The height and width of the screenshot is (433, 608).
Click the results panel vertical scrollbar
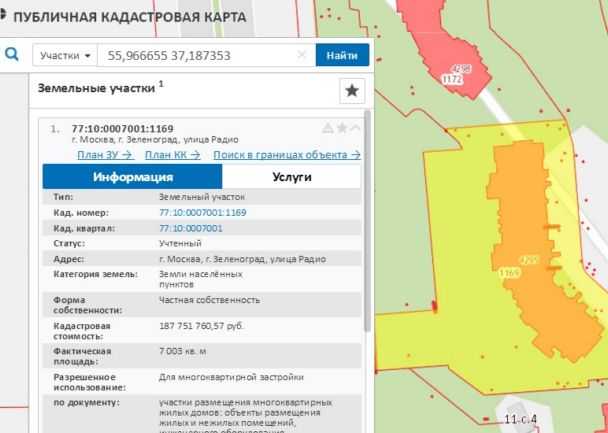click(367, 221)
